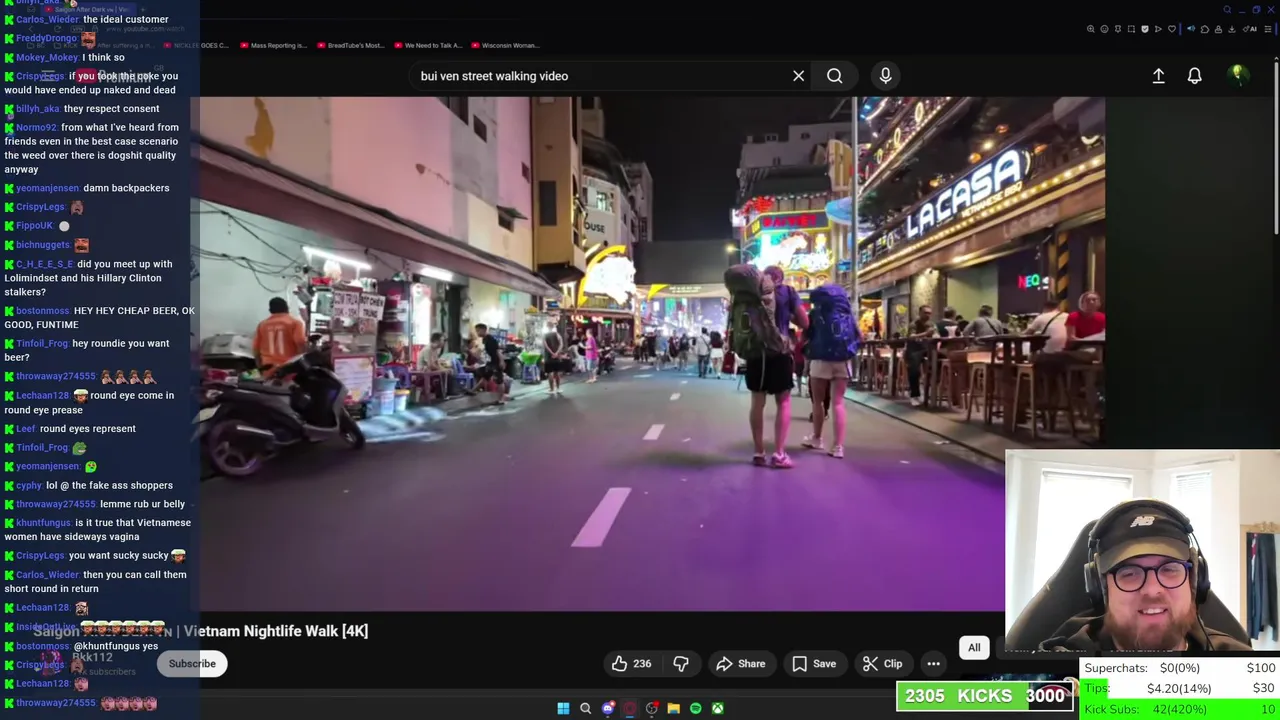This screenshot has width=1280, height=720.
Task: Click username 'C_H_E_E_S_E' in chat
Action: [45, 264]
